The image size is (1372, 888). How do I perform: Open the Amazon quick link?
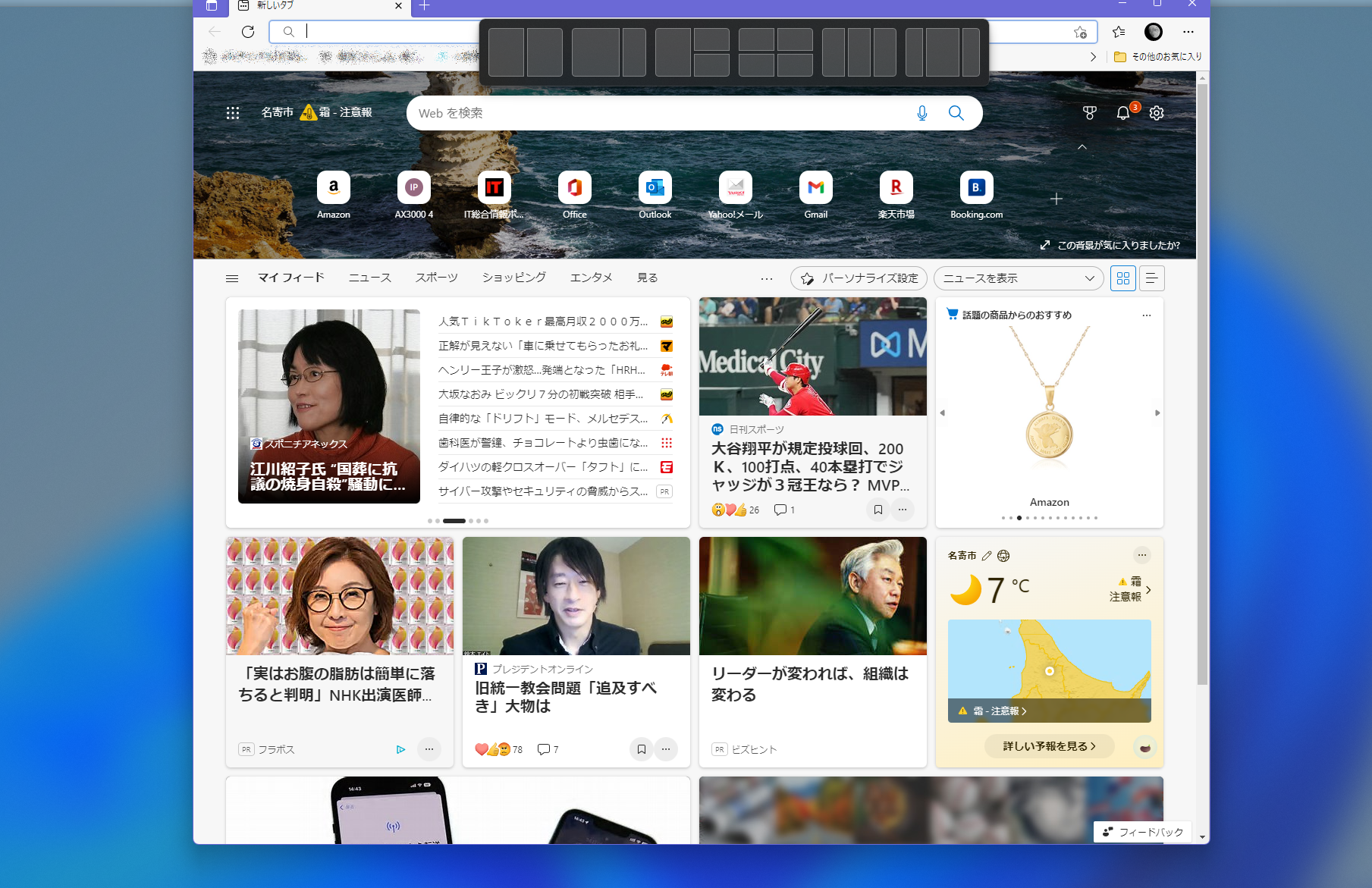(334, 195)
